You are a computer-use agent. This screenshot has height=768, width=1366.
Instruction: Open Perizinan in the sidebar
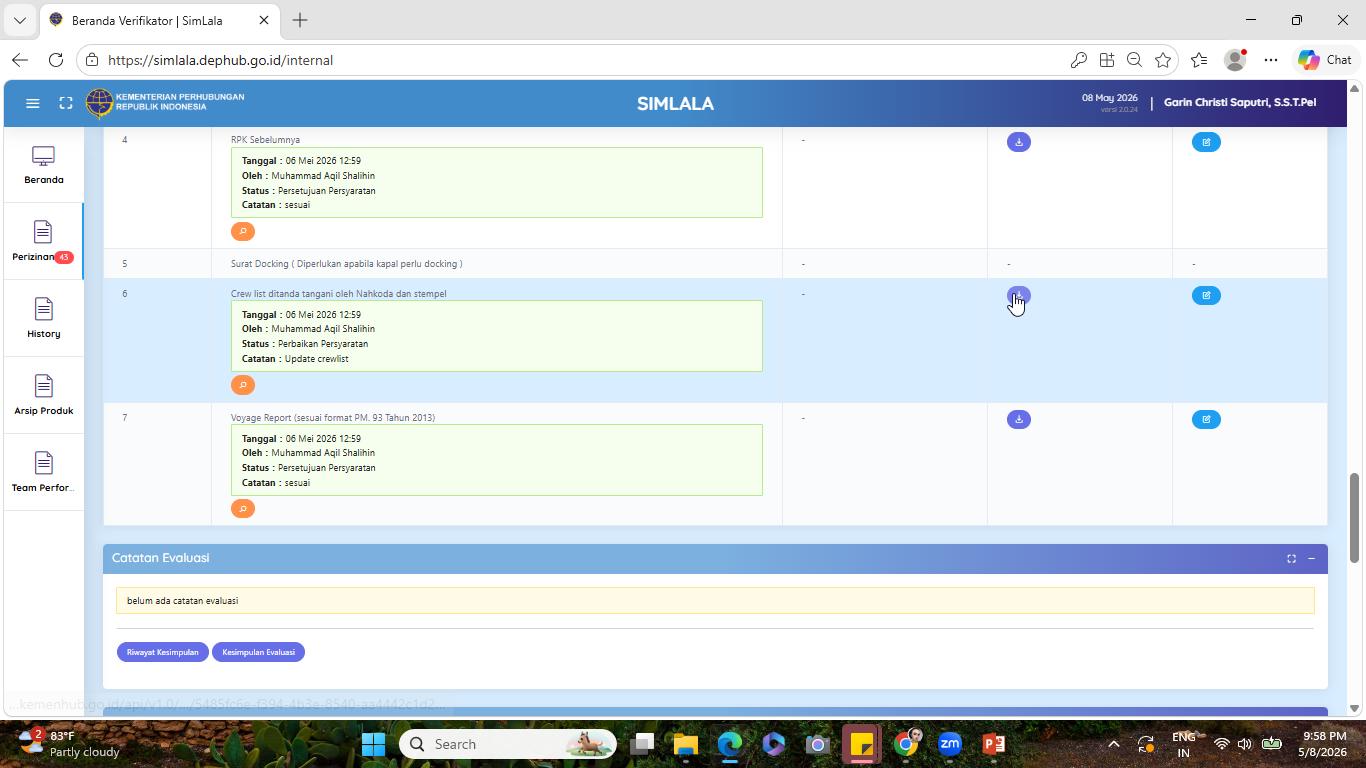(43, 241)
